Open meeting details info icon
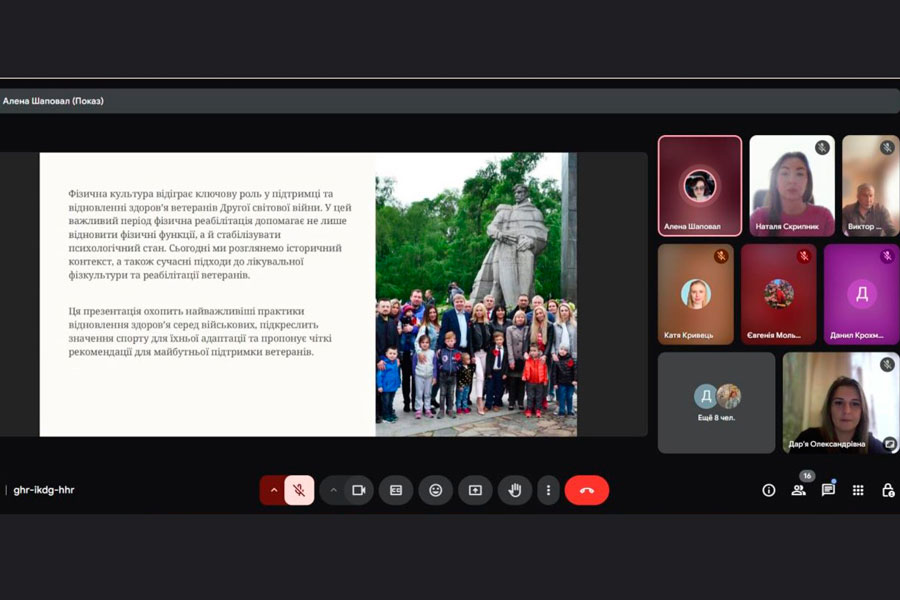The width and height of the screenshot is (900, 600). 769,490
